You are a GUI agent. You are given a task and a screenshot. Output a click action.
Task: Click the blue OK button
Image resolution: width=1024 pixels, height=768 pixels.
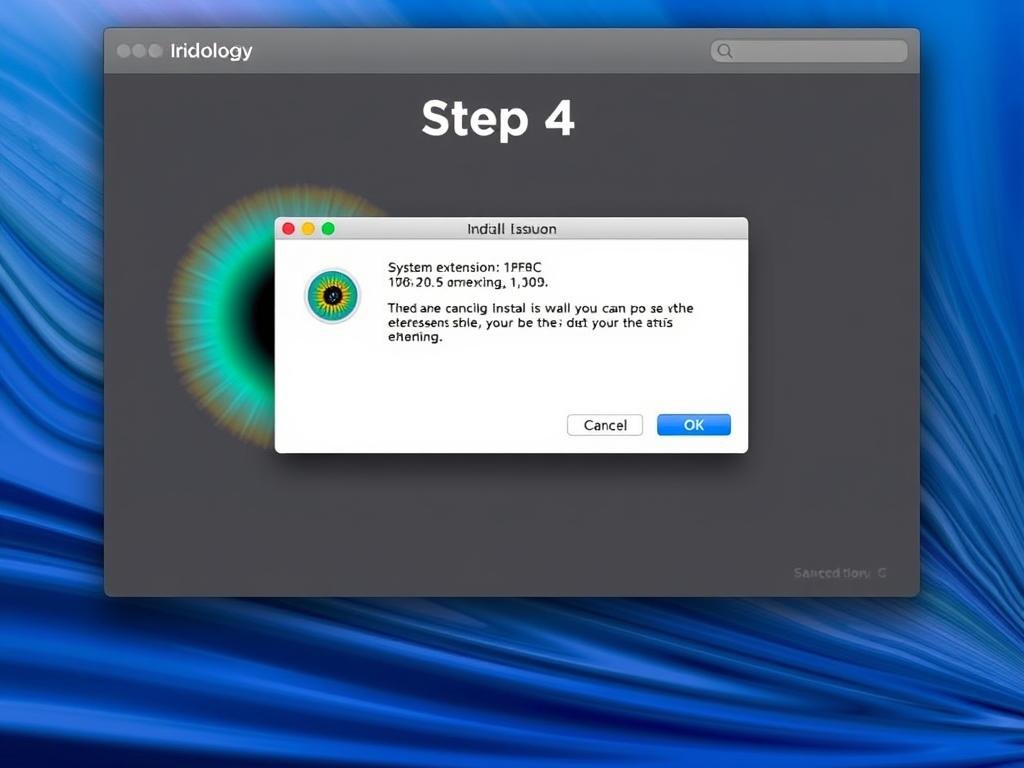pyautogui.click(x=693, y=425)
